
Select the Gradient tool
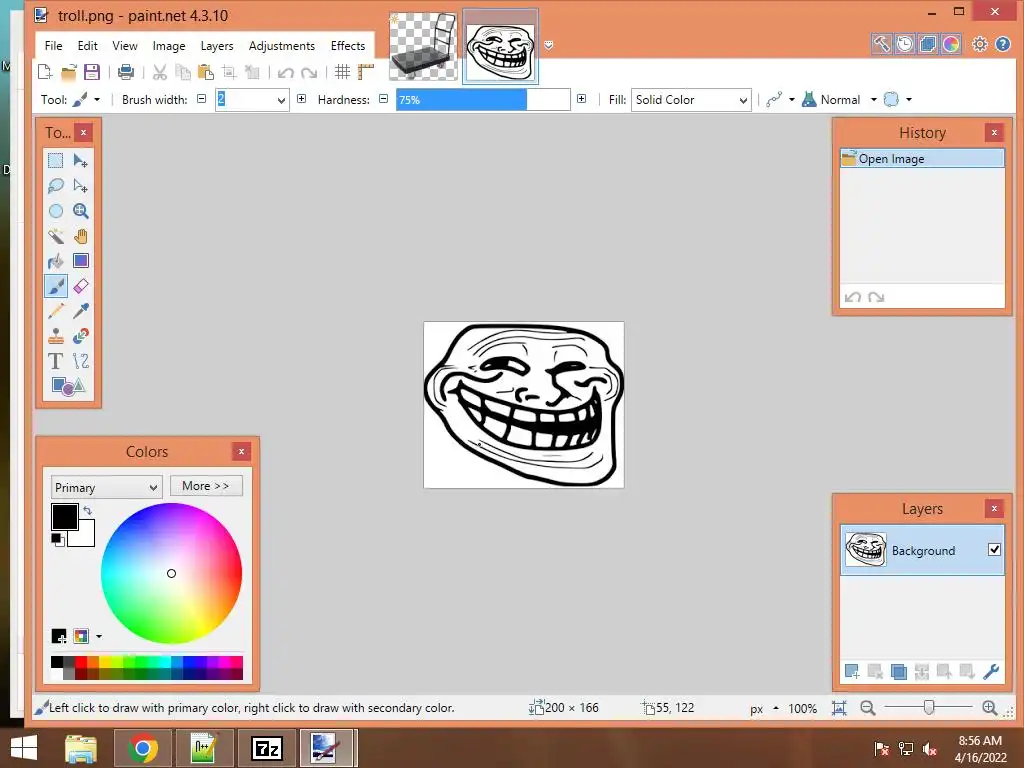click(81, 261)
